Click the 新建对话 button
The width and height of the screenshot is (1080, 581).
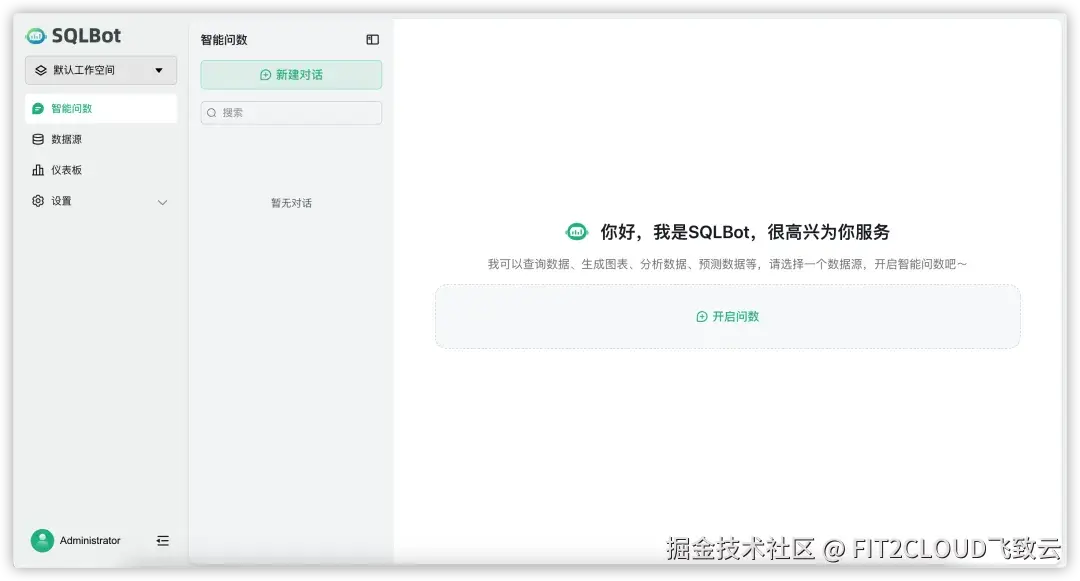point(291,75)
